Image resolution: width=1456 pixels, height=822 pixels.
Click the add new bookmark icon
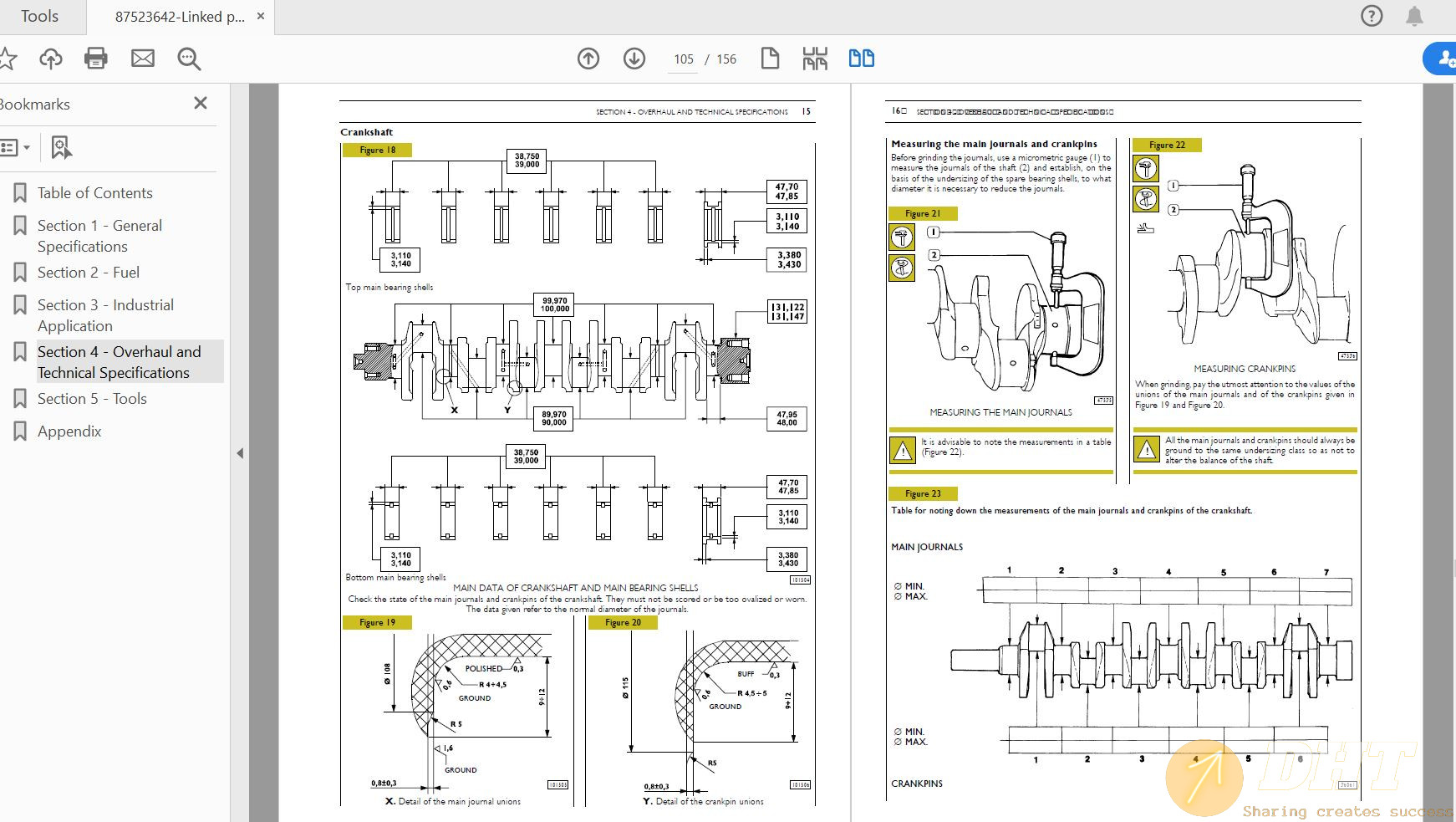click(x=61, y=148)
